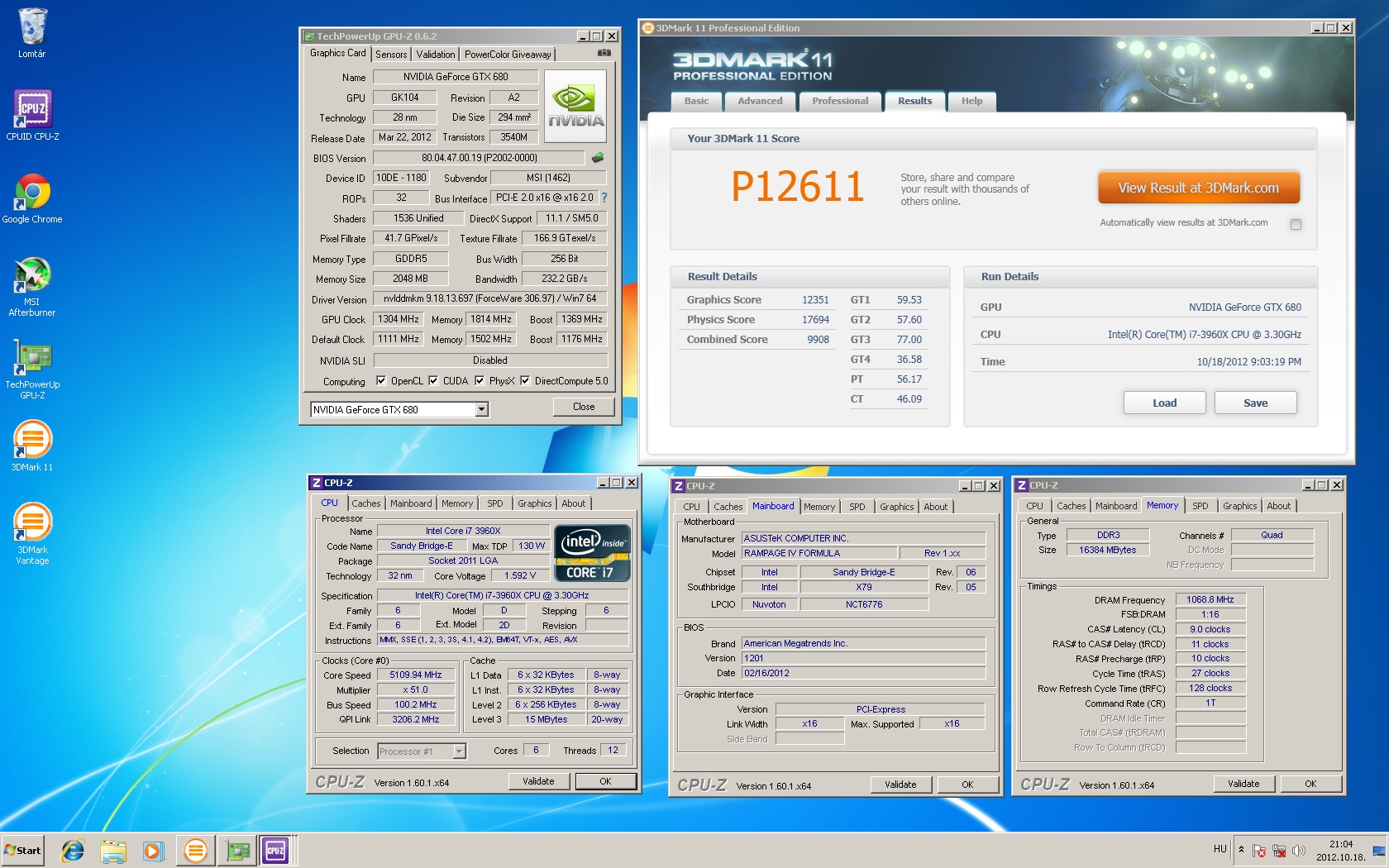This screenshot has height=868, width=1389.
Task: Click the GPU Name field NVIDIA GeForce GTX 680
Action: click(456, 77)
